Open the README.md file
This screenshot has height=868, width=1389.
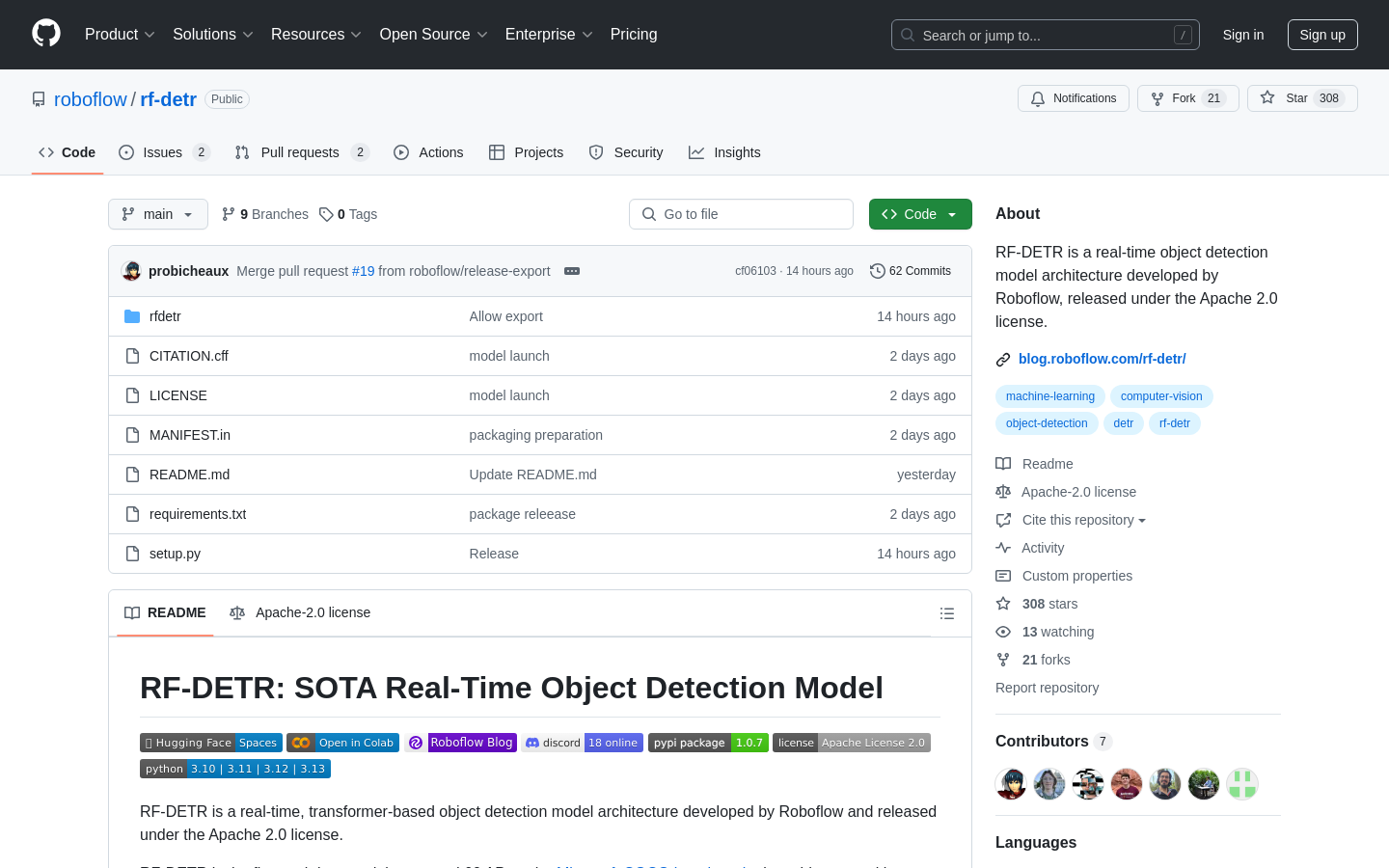[x=189, y=475]
